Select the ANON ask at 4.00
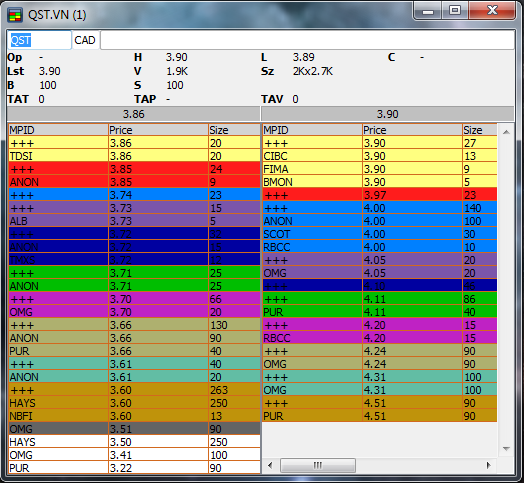The image size is (524, 483). pyautogui.click(x=380, y=221)
